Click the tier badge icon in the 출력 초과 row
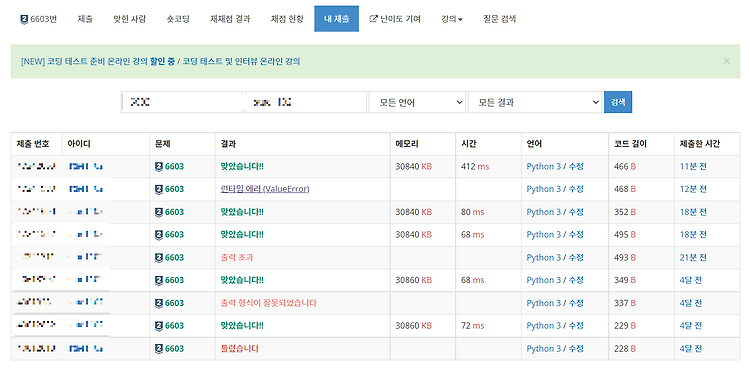Screen dimensions: 750x368 [159, 257]
